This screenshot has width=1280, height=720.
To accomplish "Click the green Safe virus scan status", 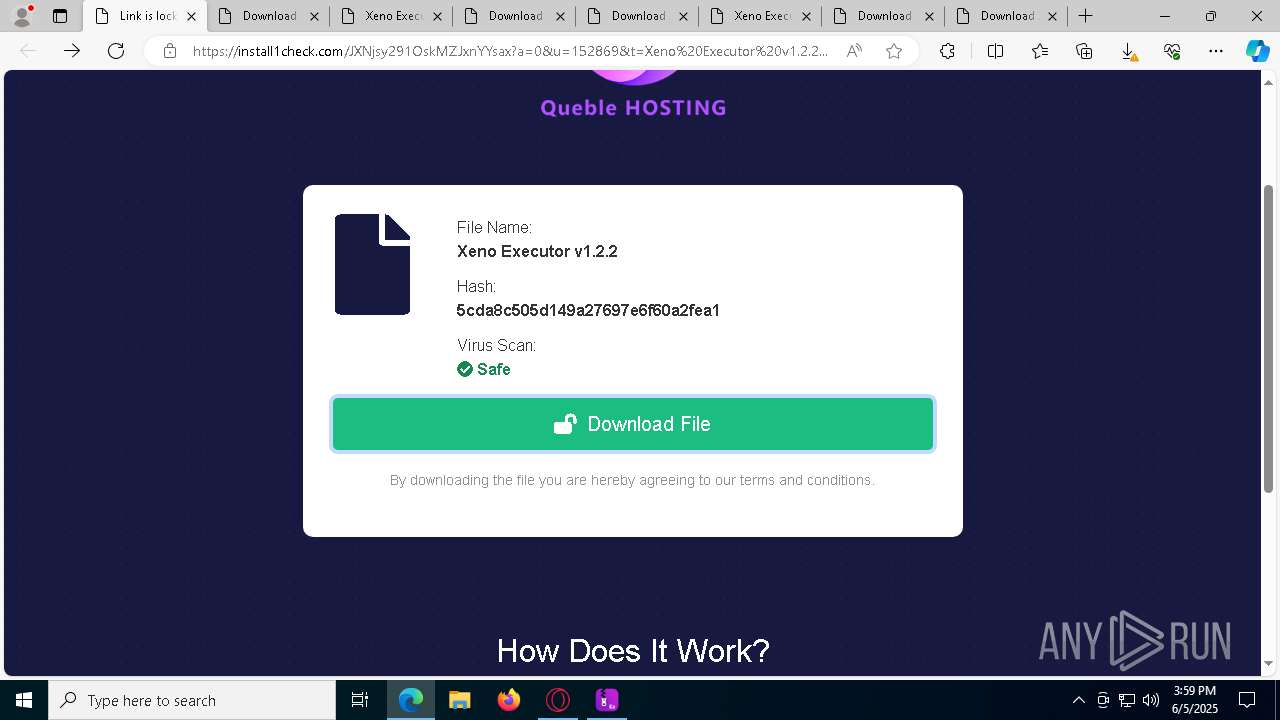I will click(x=484, y=369).
